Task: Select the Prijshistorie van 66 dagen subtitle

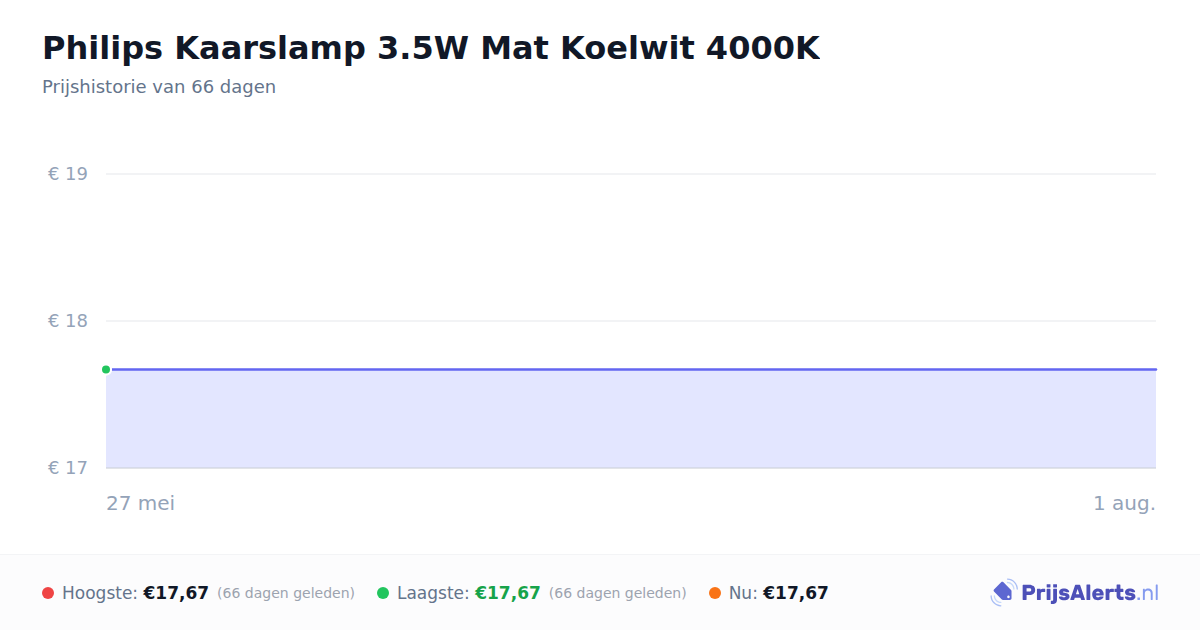Action: tap(159, 87)
